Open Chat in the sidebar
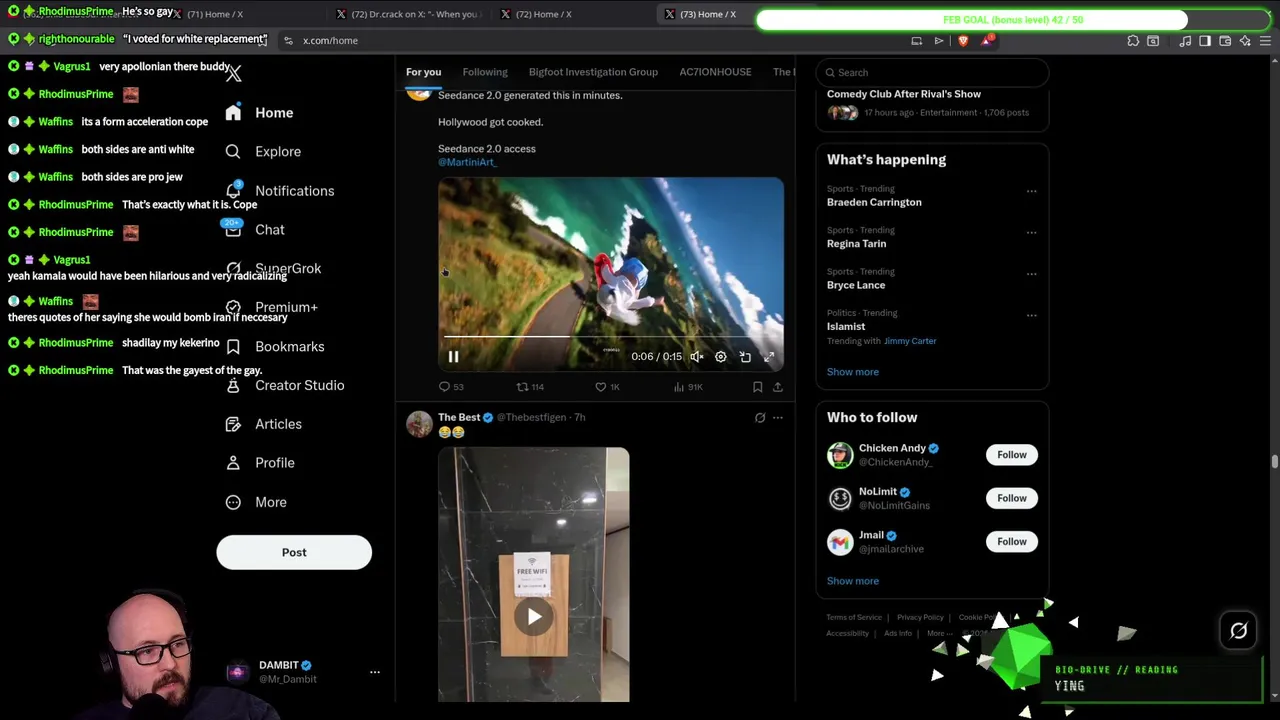Image resolution: width=1280 pixels, height=720 pixels. click(x=255, y=230)
